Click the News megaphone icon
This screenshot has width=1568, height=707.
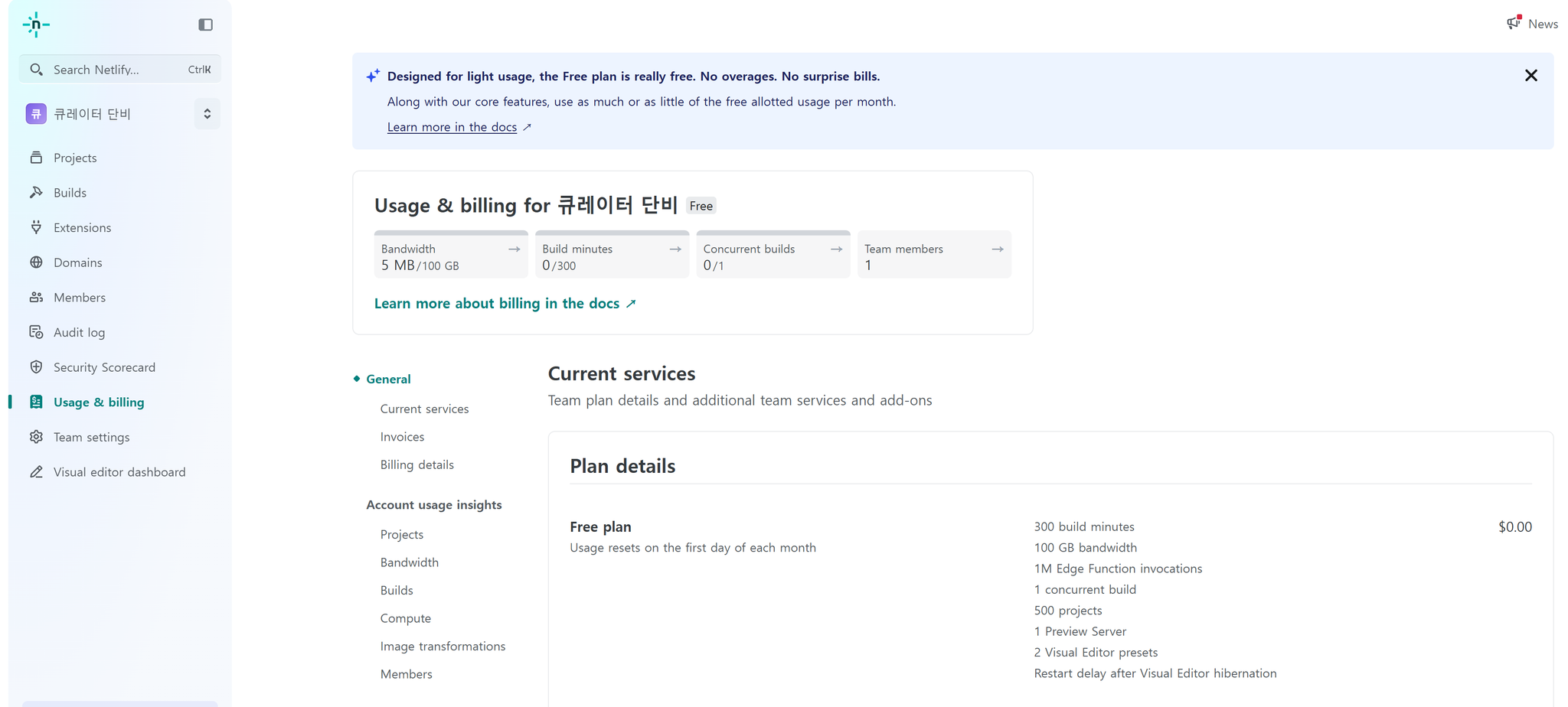(1514, 23)
